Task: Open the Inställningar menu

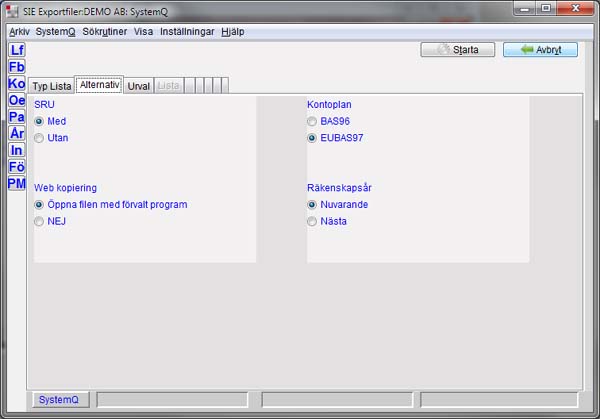Action: [x=187, y=32]
